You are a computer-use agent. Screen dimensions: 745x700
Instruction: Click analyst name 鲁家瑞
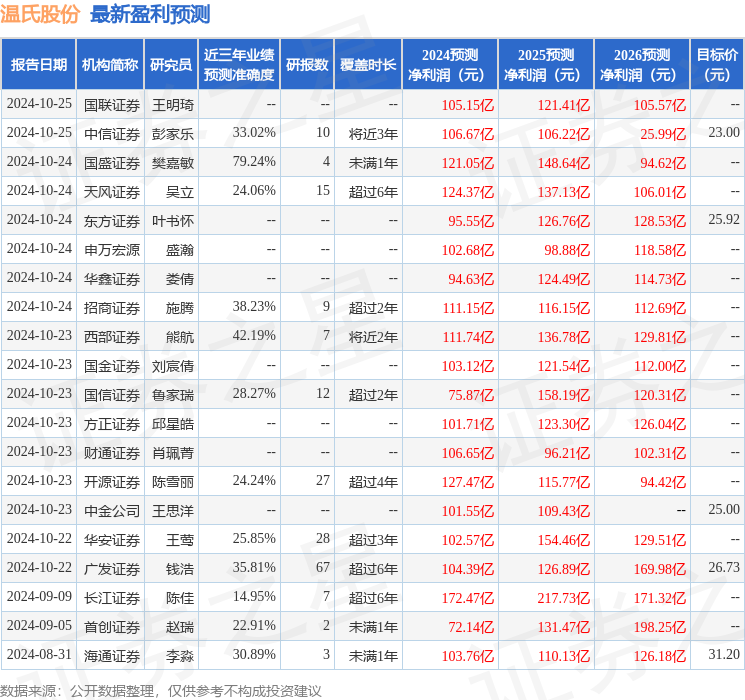(173, 395)
